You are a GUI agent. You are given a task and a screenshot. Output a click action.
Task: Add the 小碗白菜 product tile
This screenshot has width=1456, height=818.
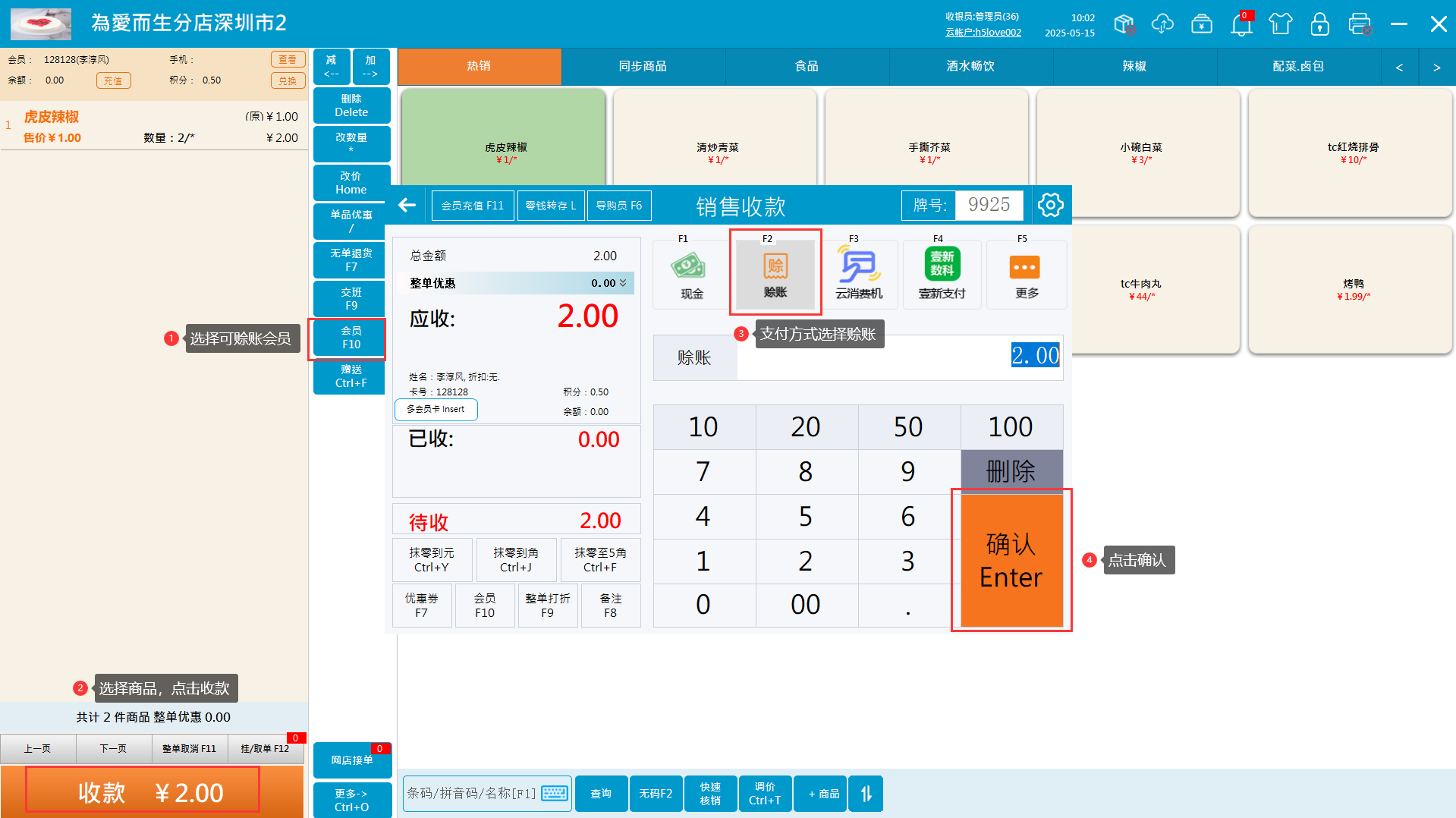coord(1140,153)
